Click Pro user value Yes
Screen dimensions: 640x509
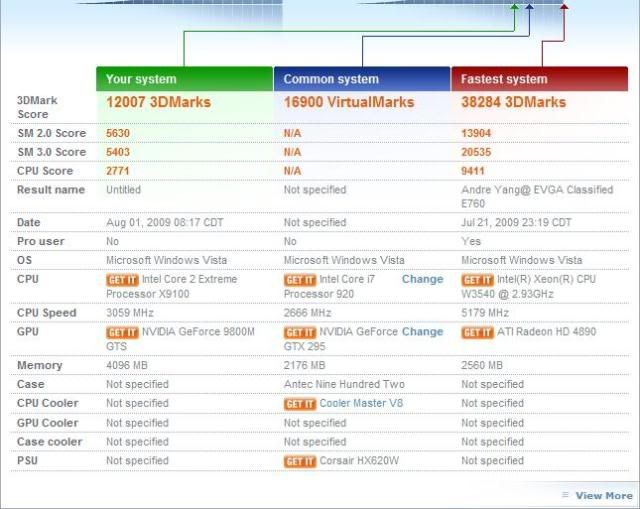(x=471, y=241)
